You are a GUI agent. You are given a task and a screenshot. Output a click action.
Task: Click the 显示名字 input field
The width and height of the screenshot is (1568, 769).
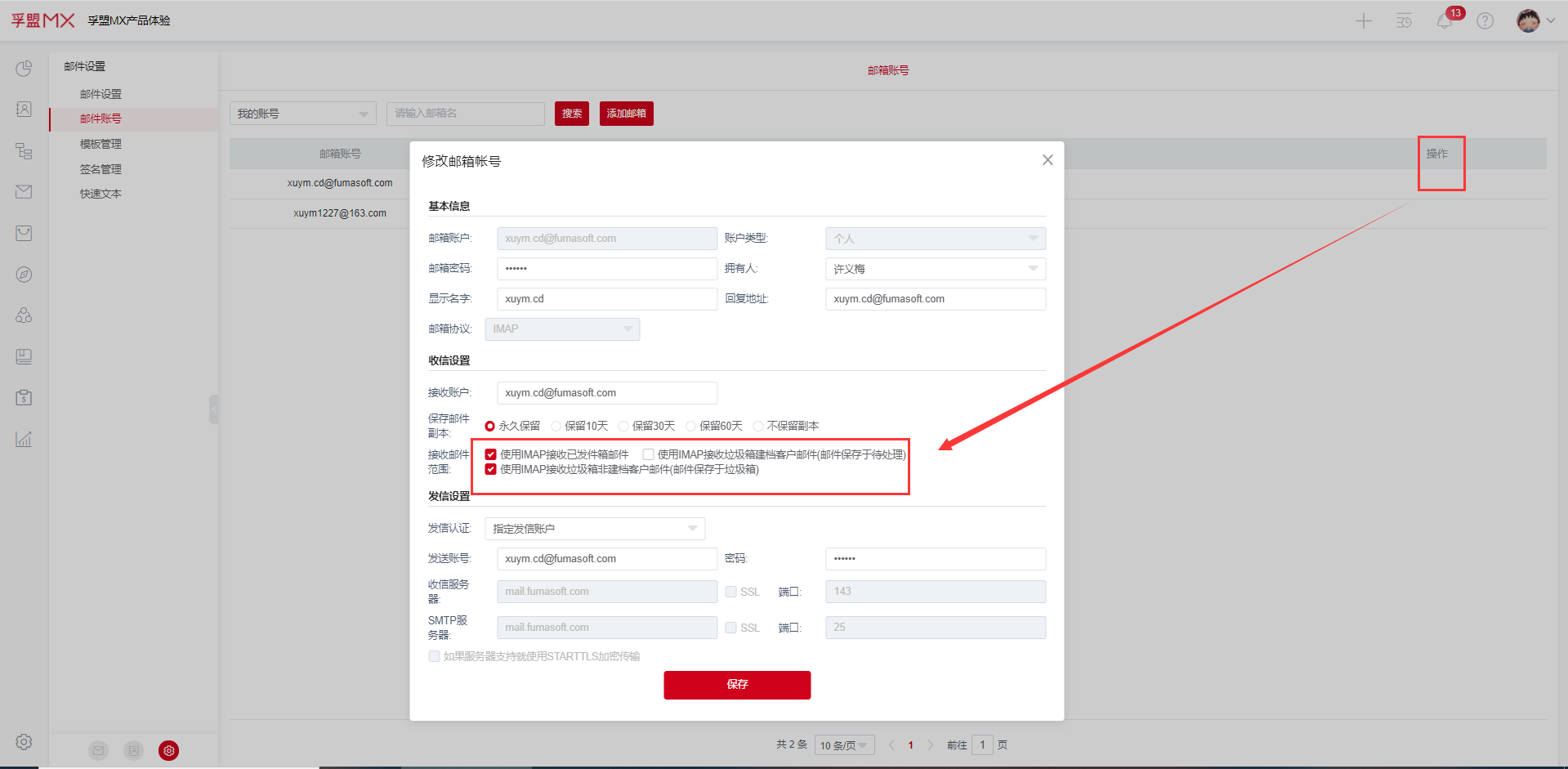click(x=606, y=299)
